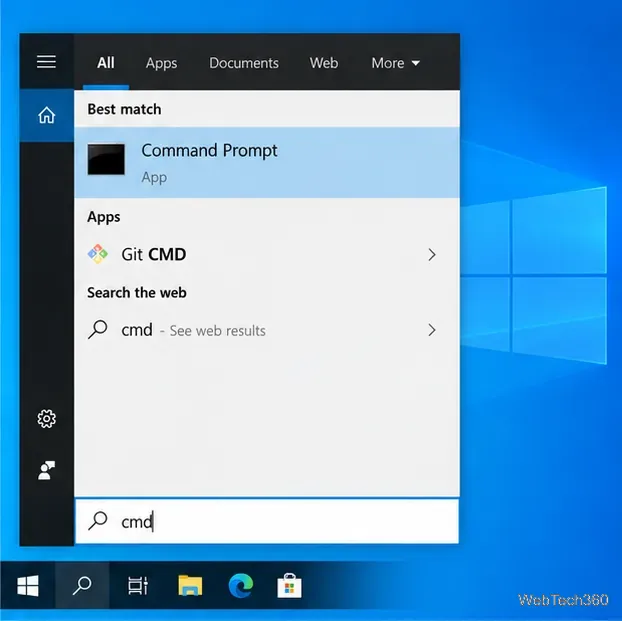Open the hamburger menu in search panel
Screen dimensions: 622x621
coord(46,62)
